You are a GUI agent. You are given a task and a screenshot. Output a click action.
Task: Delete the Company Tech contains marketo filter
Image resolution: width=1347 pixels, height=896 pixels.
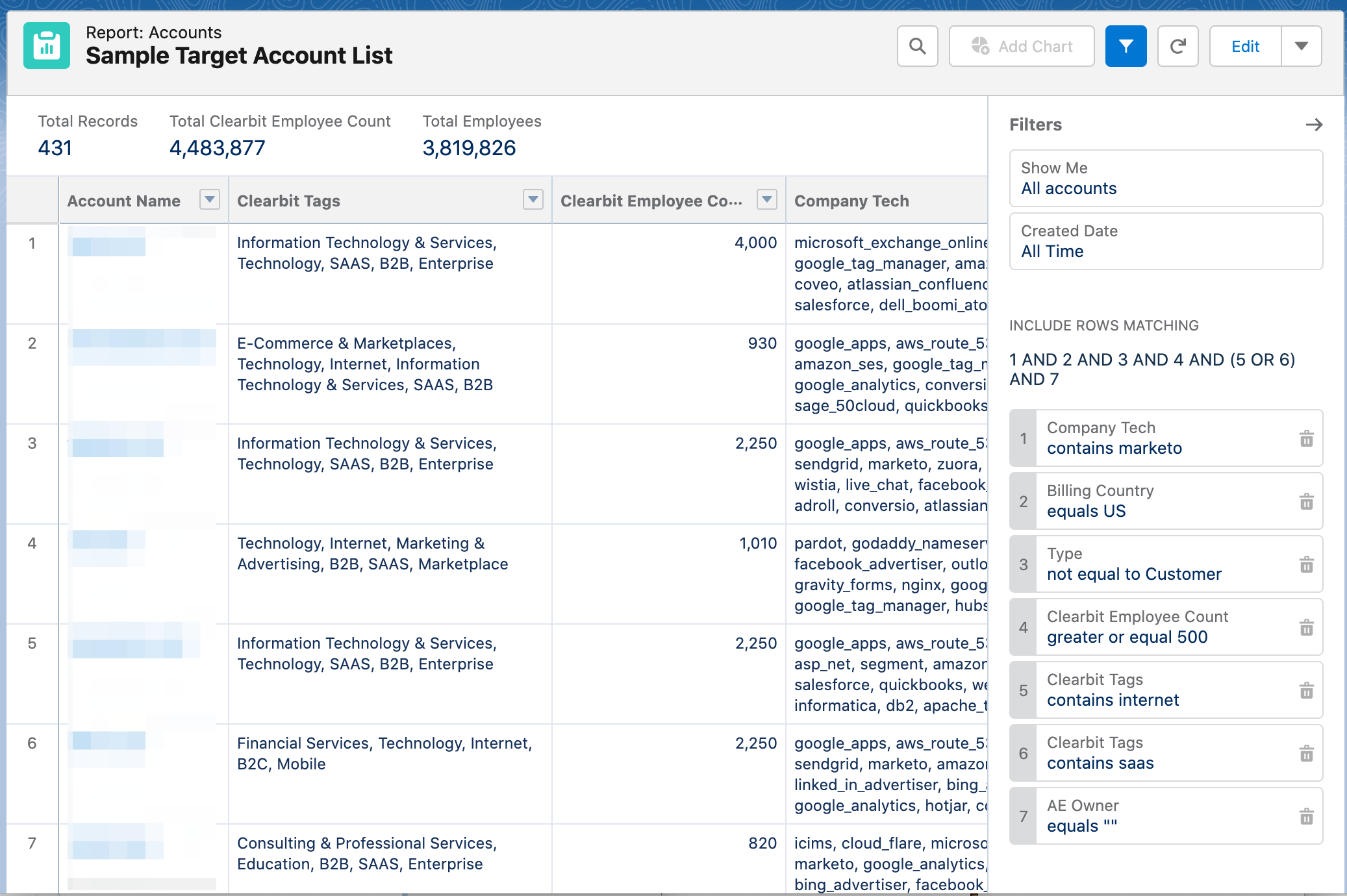point(1307,439)
